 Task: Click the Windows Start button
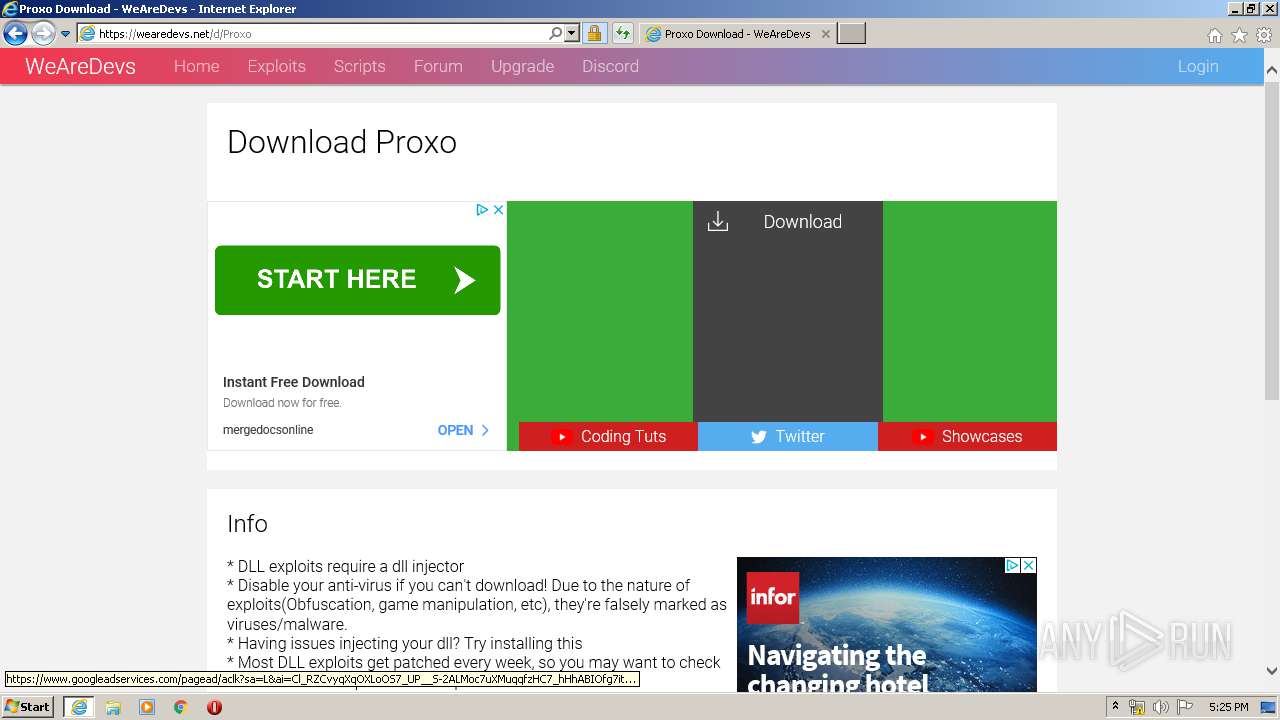pyautogui.click(x=28, y=706)
